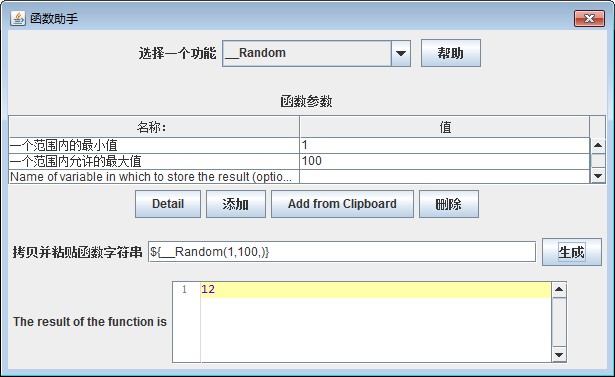Select the 一个范围内允许的最大值 row name
The width and height of the screenshot is (615, 377).
click(x=154, y=161)
